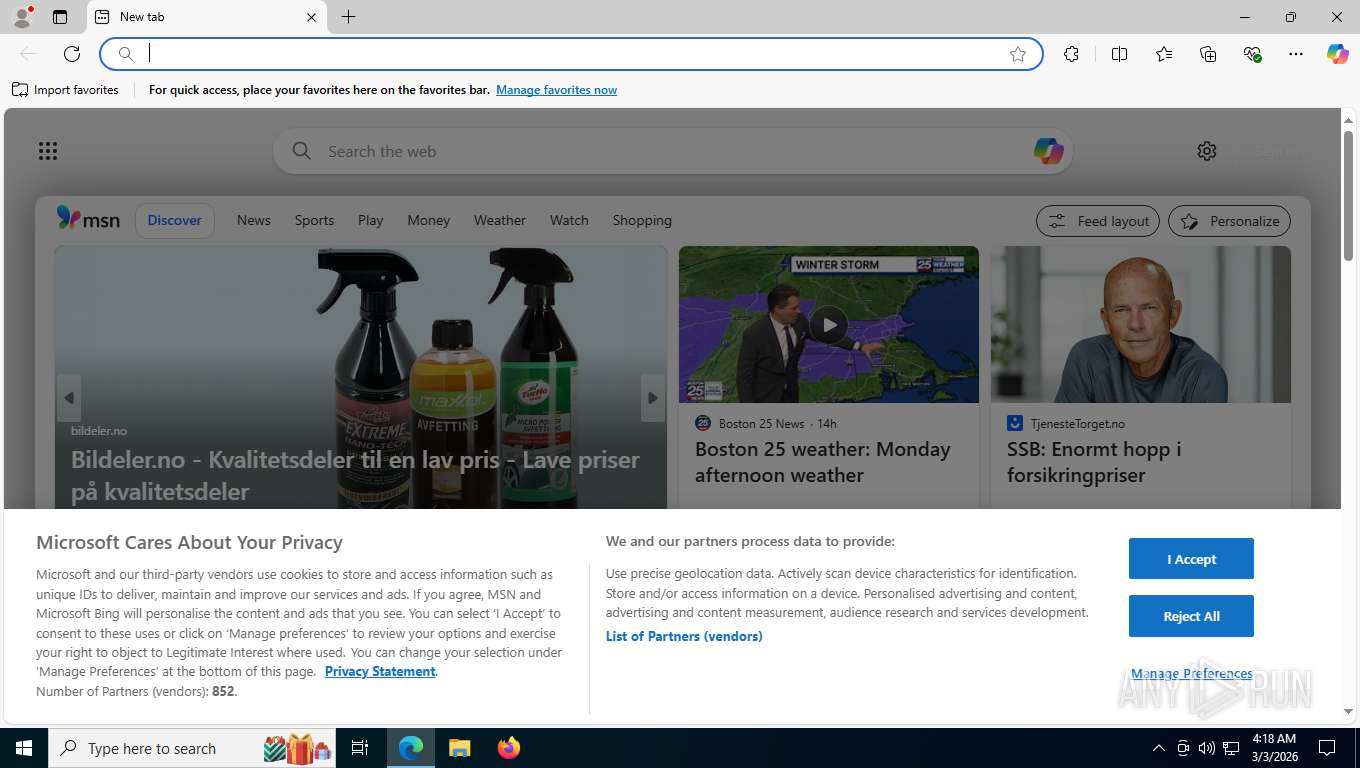
Task: Show hidden tray icons chevron
Action: click(1158, 748)
